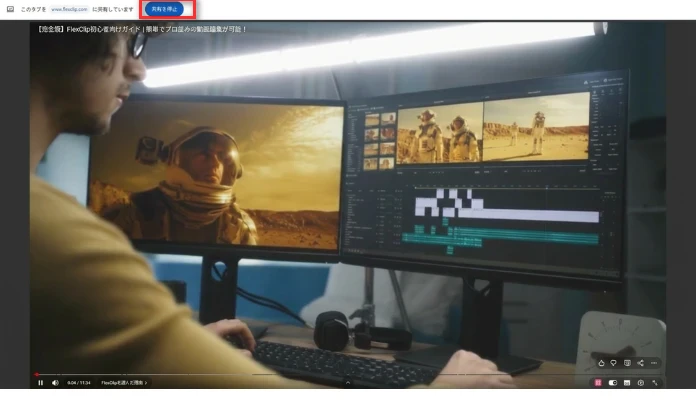Open the player settings gear
This screenshot has height=400, width=700.
641,383
